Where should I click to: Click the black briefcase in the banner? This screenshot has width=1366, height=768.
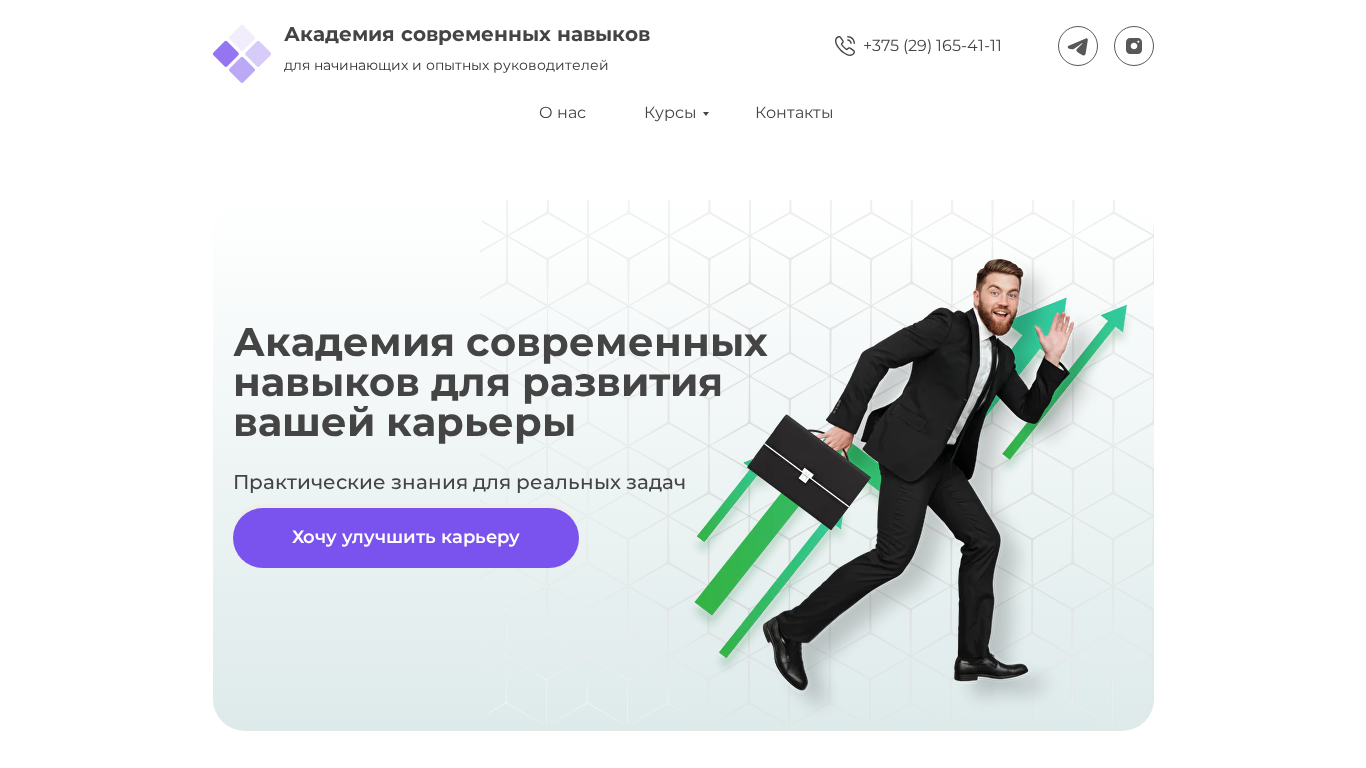coord(810,472)
